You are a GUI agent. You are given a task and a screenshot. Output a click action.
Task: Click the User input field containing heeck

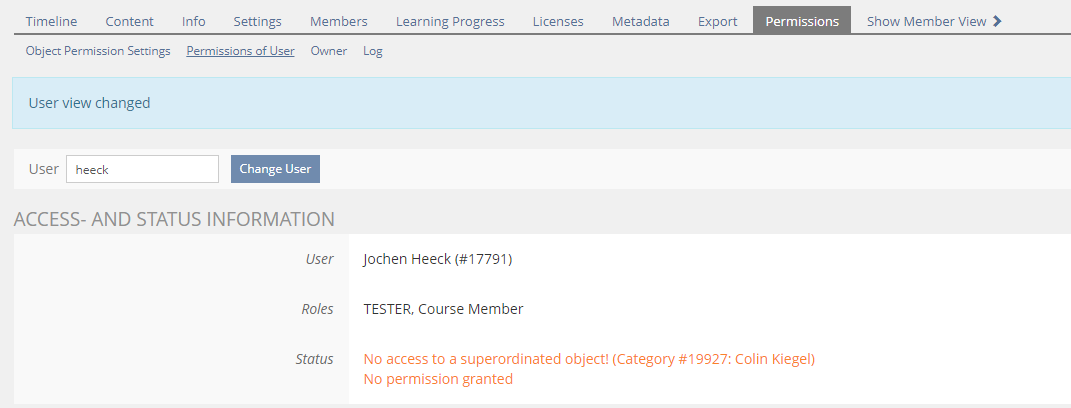point(142,169)
